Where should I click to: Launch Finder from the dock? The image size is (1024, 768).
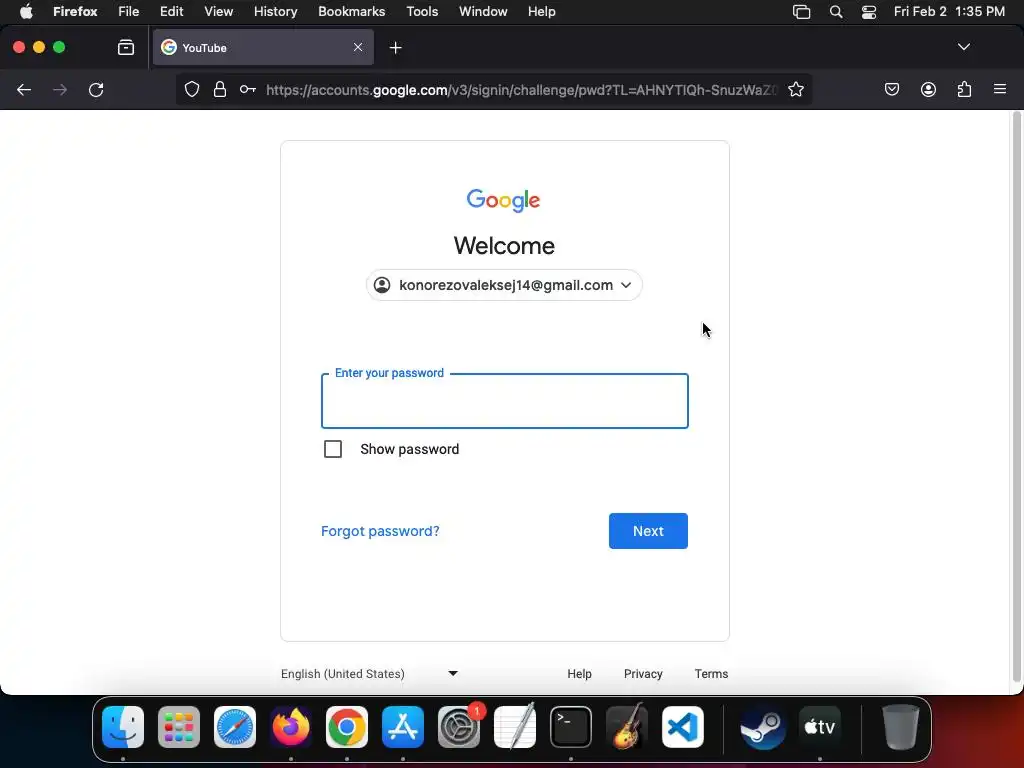[123, 726]
